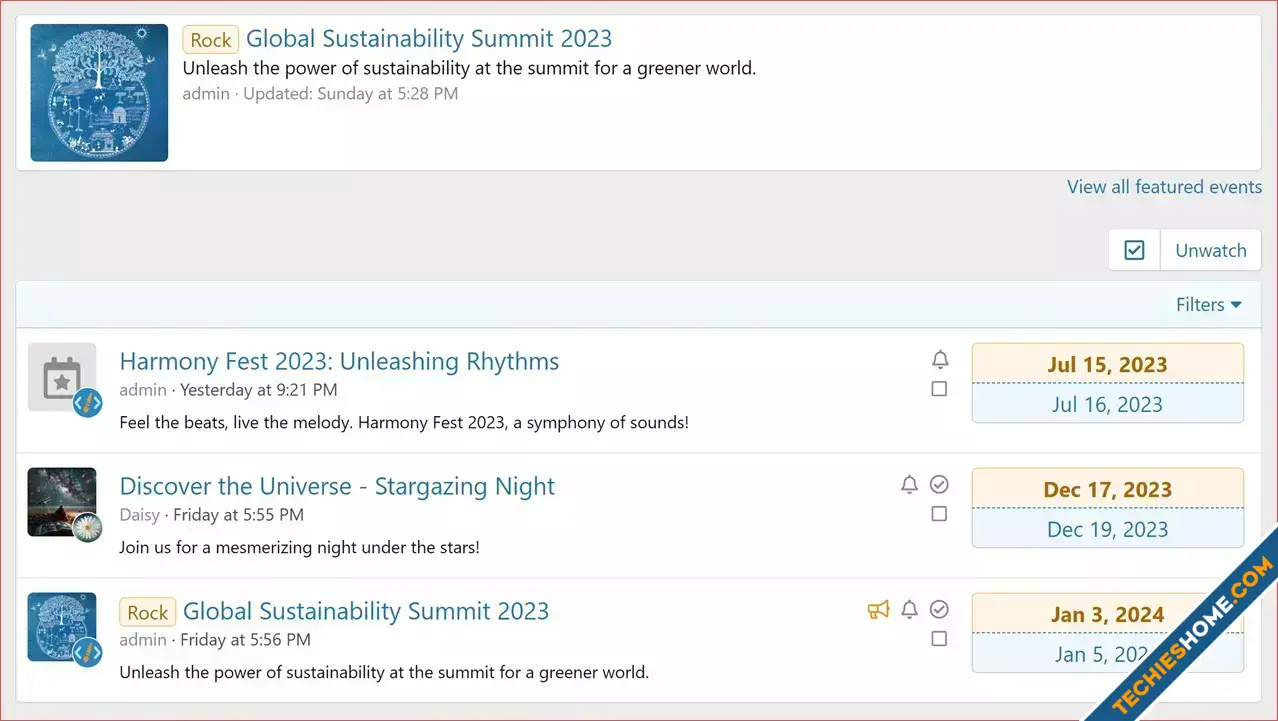The height and width of the screenshot is (721, 1278).
Task: Click the 'Join us for a mesmerizing night' description
Action: click(x=300, y=548)
